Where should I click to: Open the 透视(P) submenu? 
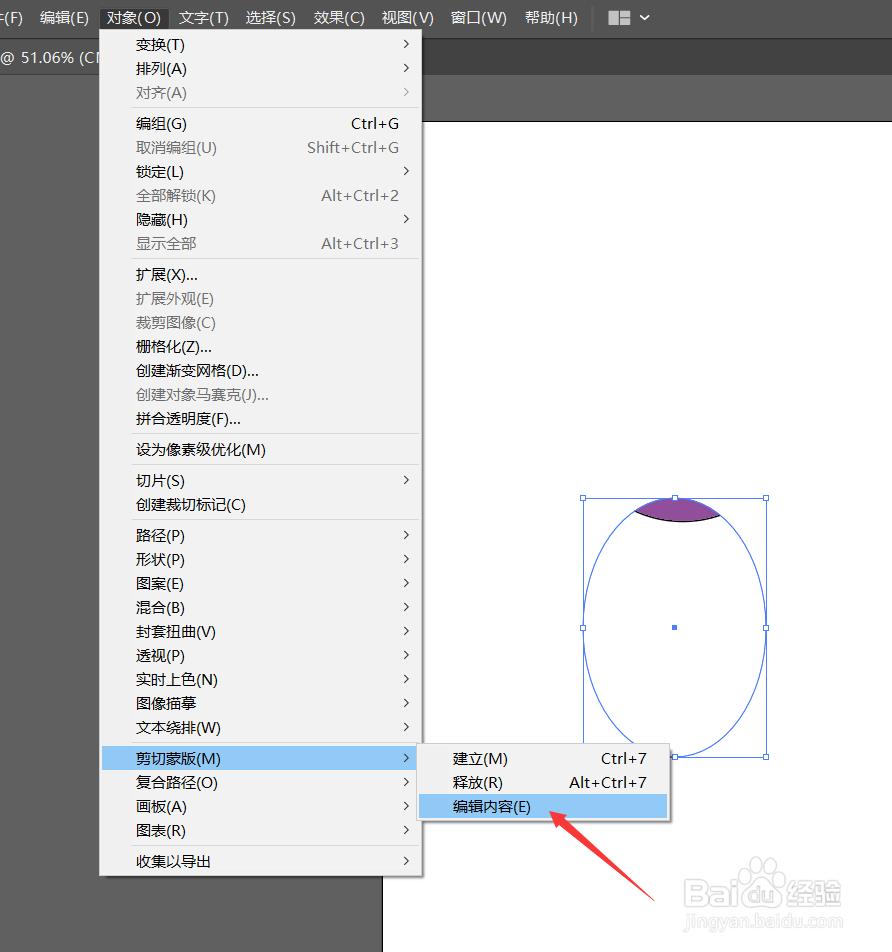[260, 656]
